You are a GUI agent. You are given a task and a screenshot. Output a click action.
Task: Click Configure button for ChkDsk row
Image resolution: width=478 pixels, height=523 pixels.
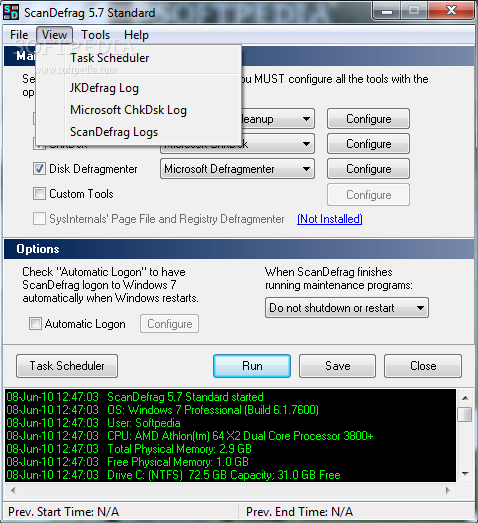point(369,144)
